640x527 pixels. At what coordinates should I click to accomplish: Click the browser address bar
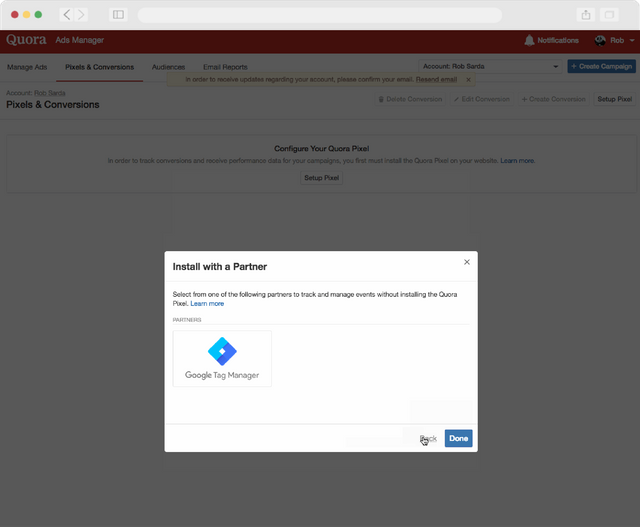(x=320, y=15)
